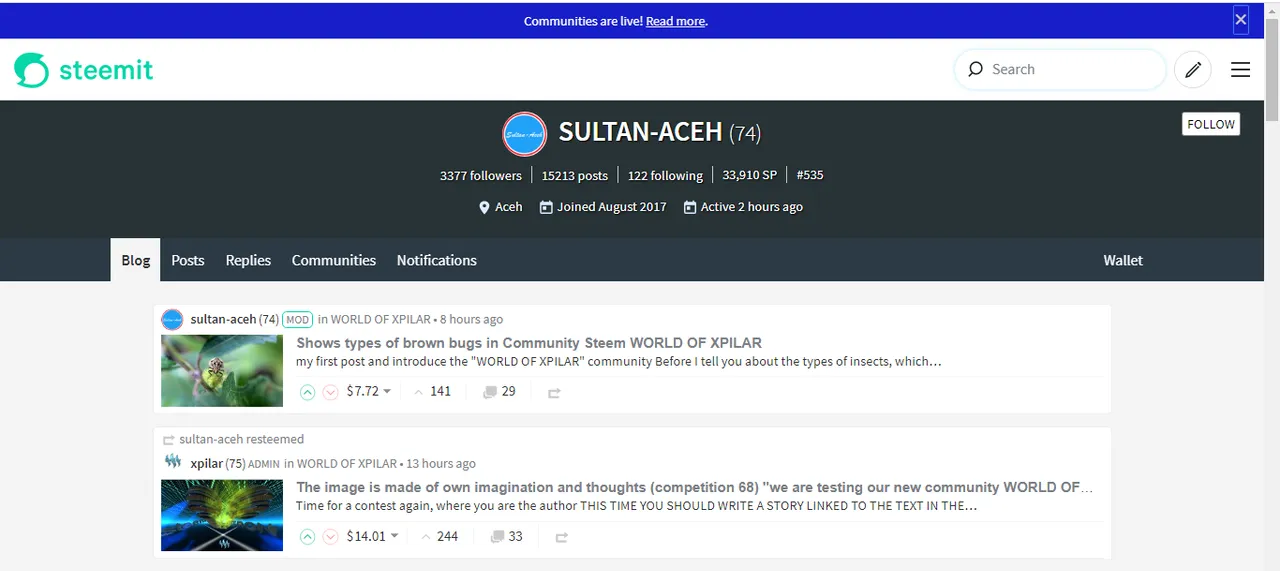Expand the $7.72 payout dropdown
Viewport: 1280px width, 571px height.
(x=369, y=391)
